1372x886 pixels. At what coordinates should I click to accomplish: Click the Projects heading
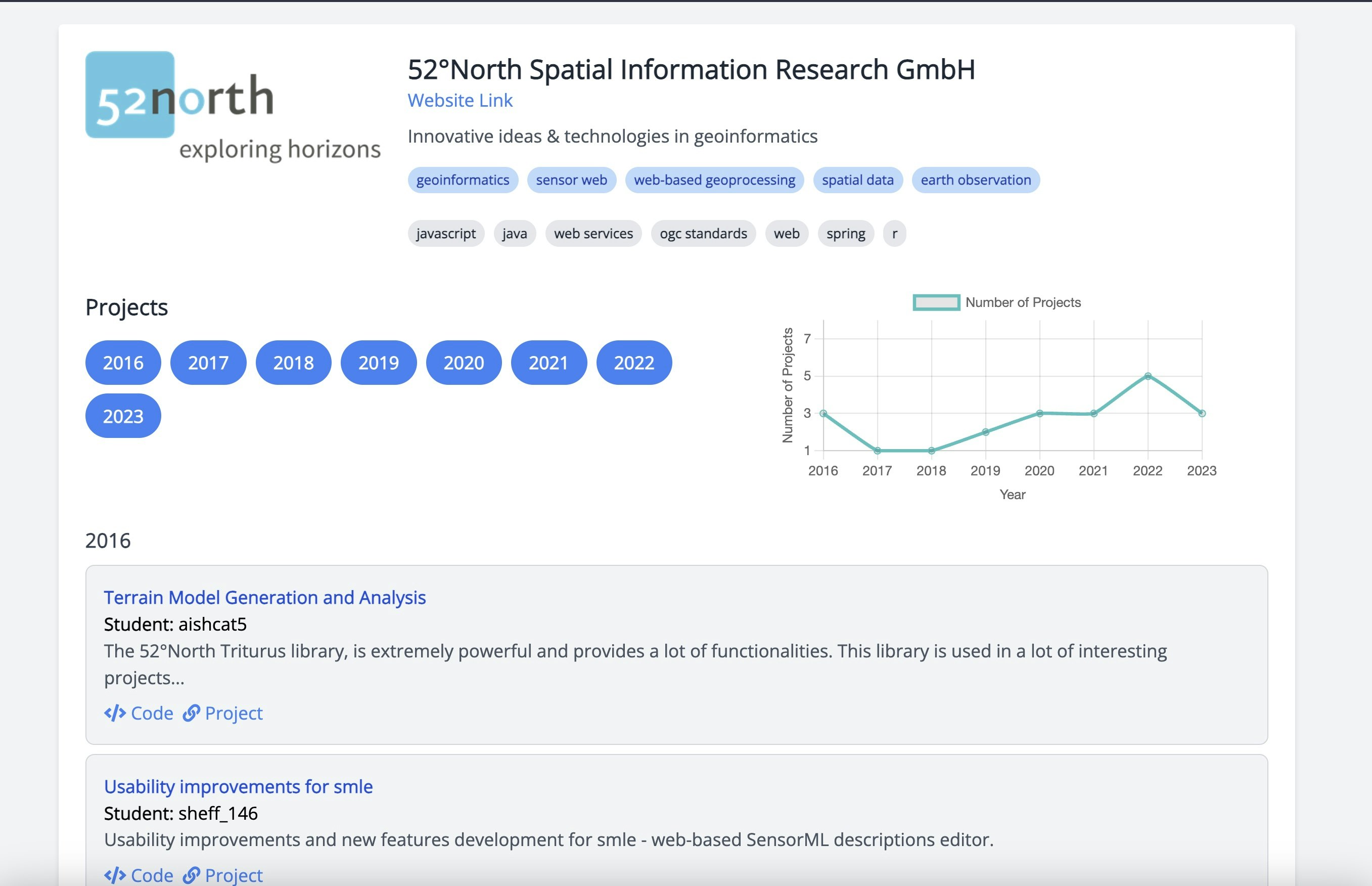pos(126,307)
